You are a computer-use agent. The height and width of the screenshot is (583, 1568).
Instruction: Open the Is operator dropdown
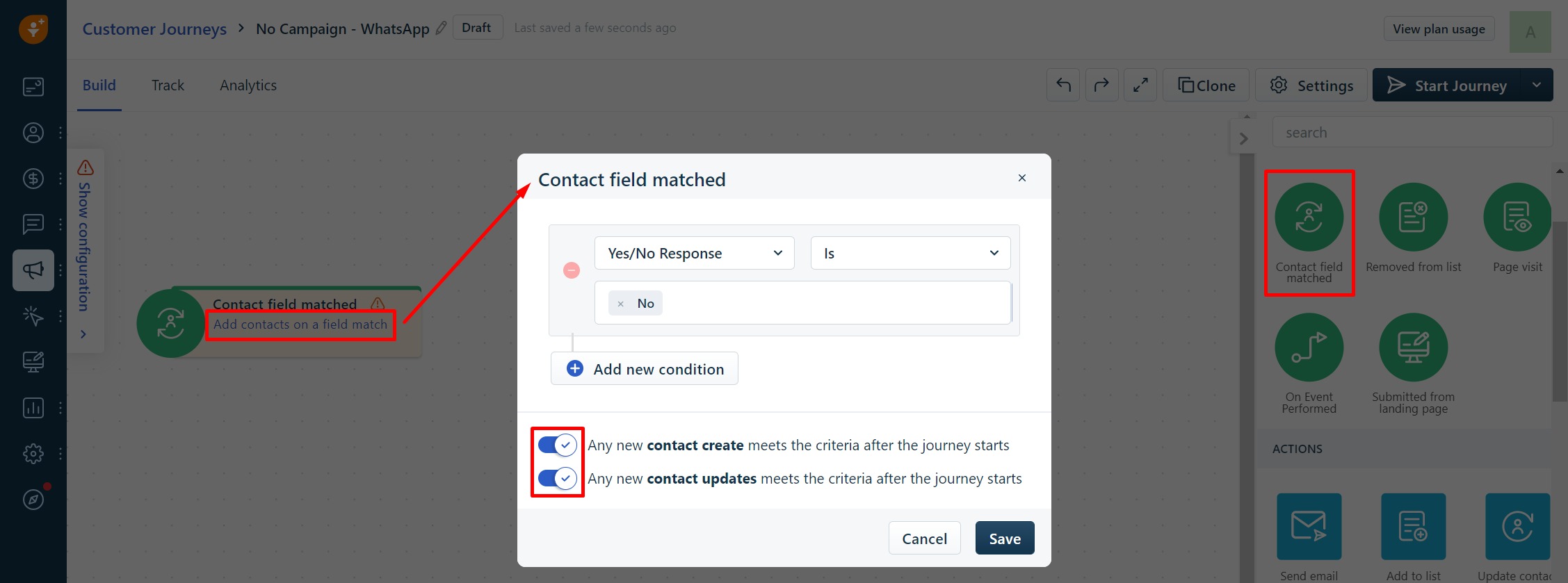tap(910, 253)
